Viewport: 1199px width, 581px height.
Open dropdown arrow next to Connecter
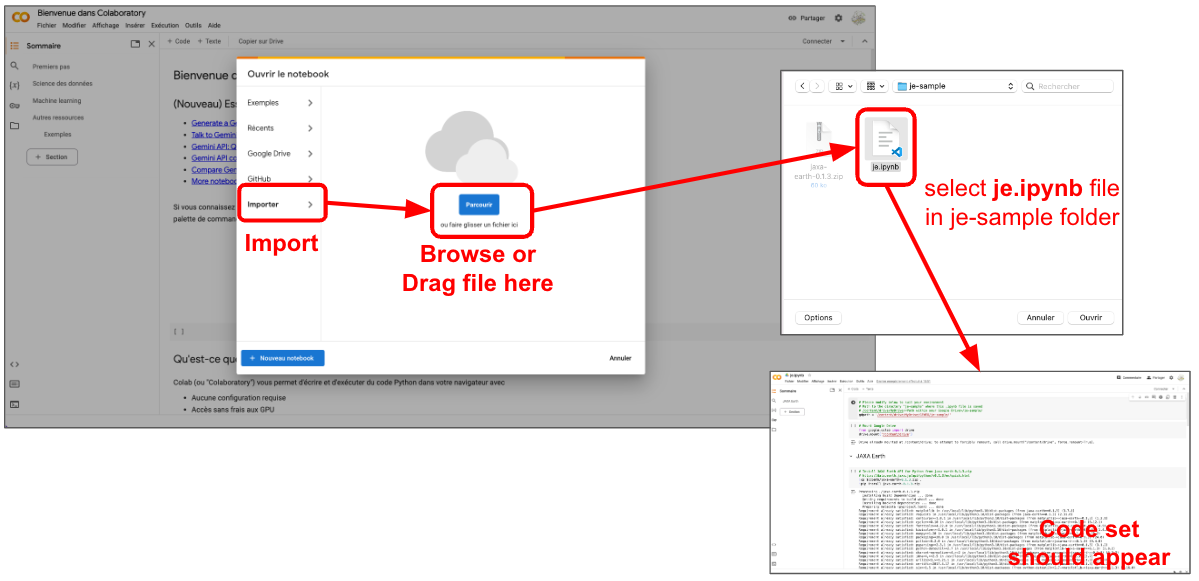pyautogui.click(x=843, y=41)
